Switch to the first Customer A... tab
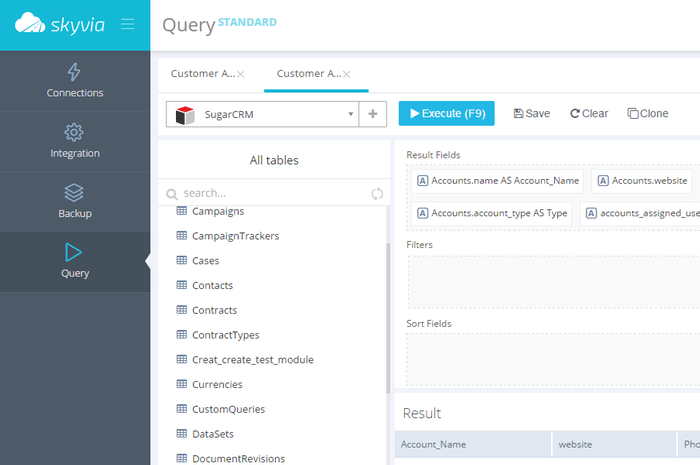 tap(202, 74)
